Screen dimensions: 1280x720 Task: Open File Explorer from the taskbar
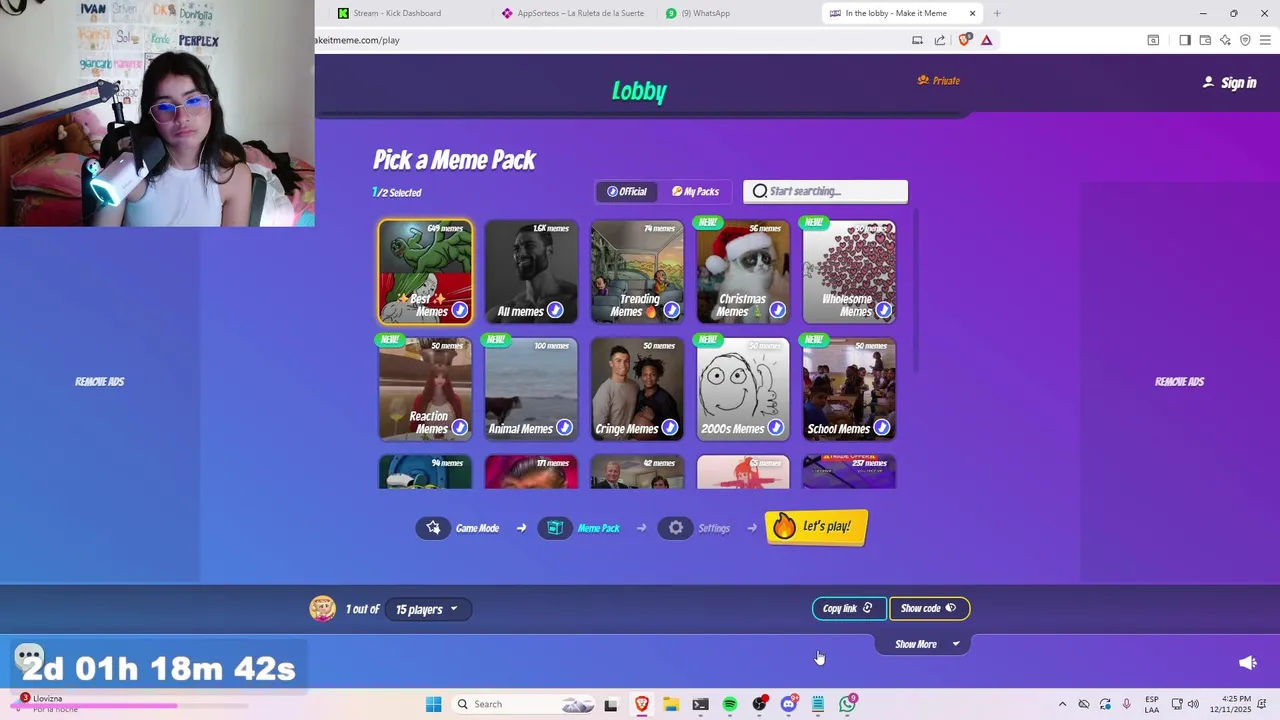coord(670,704)
